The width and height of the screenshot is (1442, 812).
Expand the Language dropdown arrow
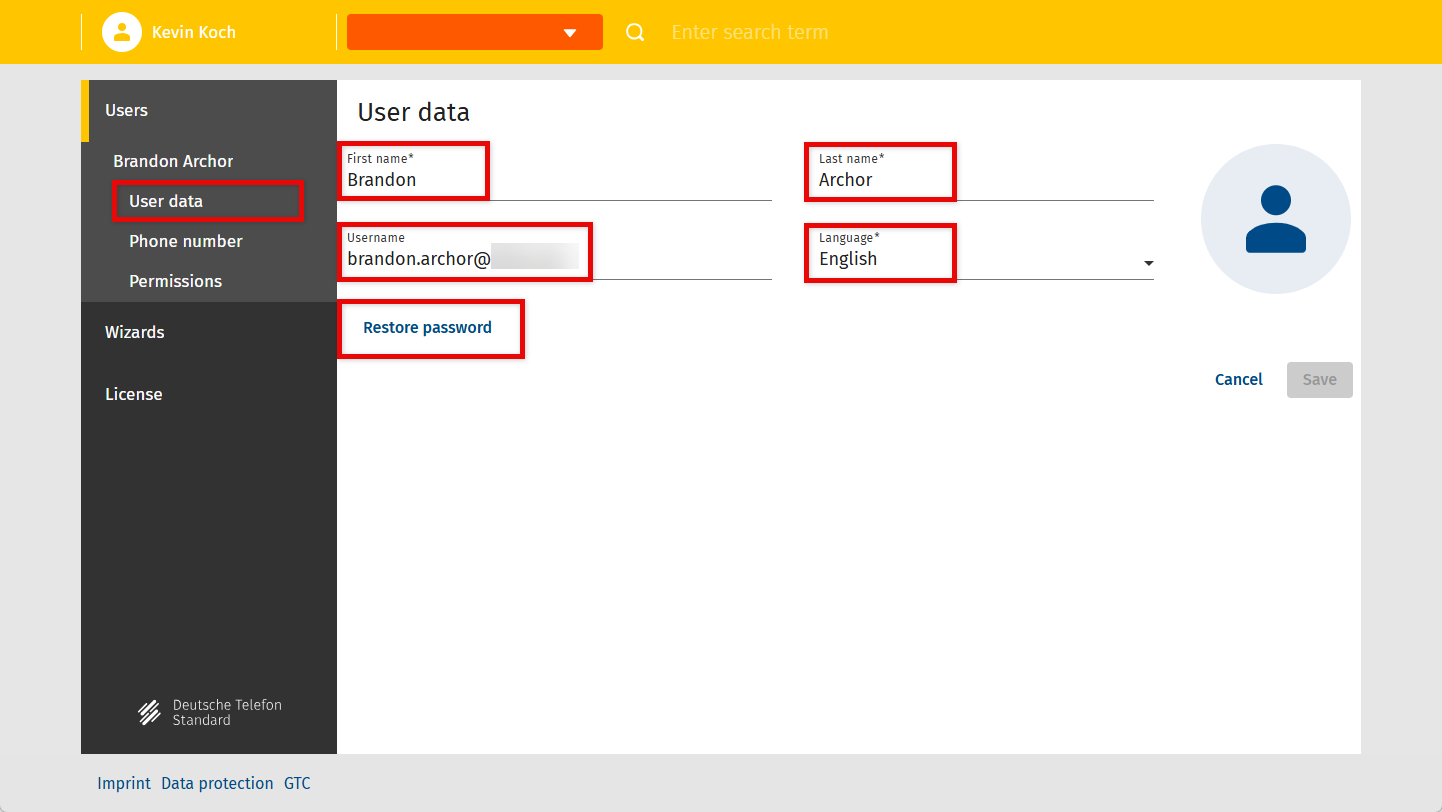tap(1148, 263)
